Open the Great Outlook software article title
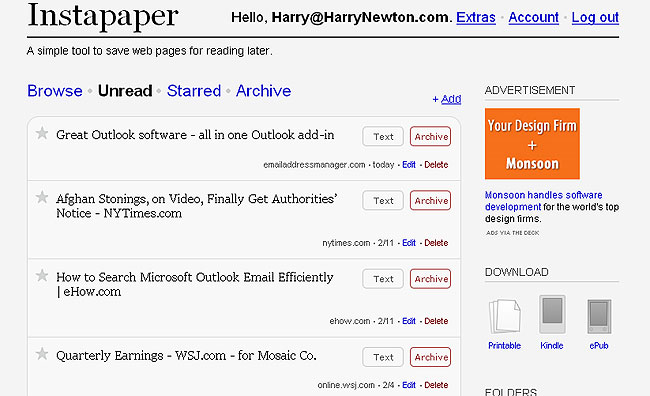 coord(195,135)
